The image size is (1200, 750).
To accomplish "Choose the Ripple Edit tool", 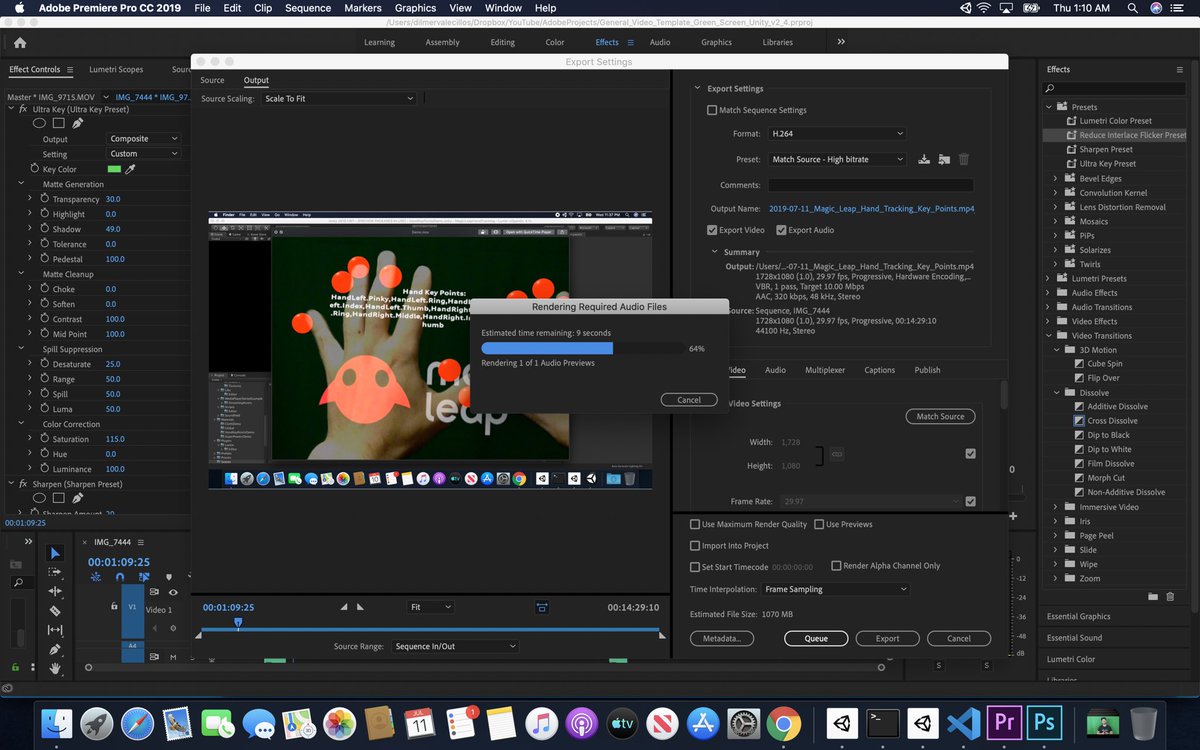I will pos(55,591).
